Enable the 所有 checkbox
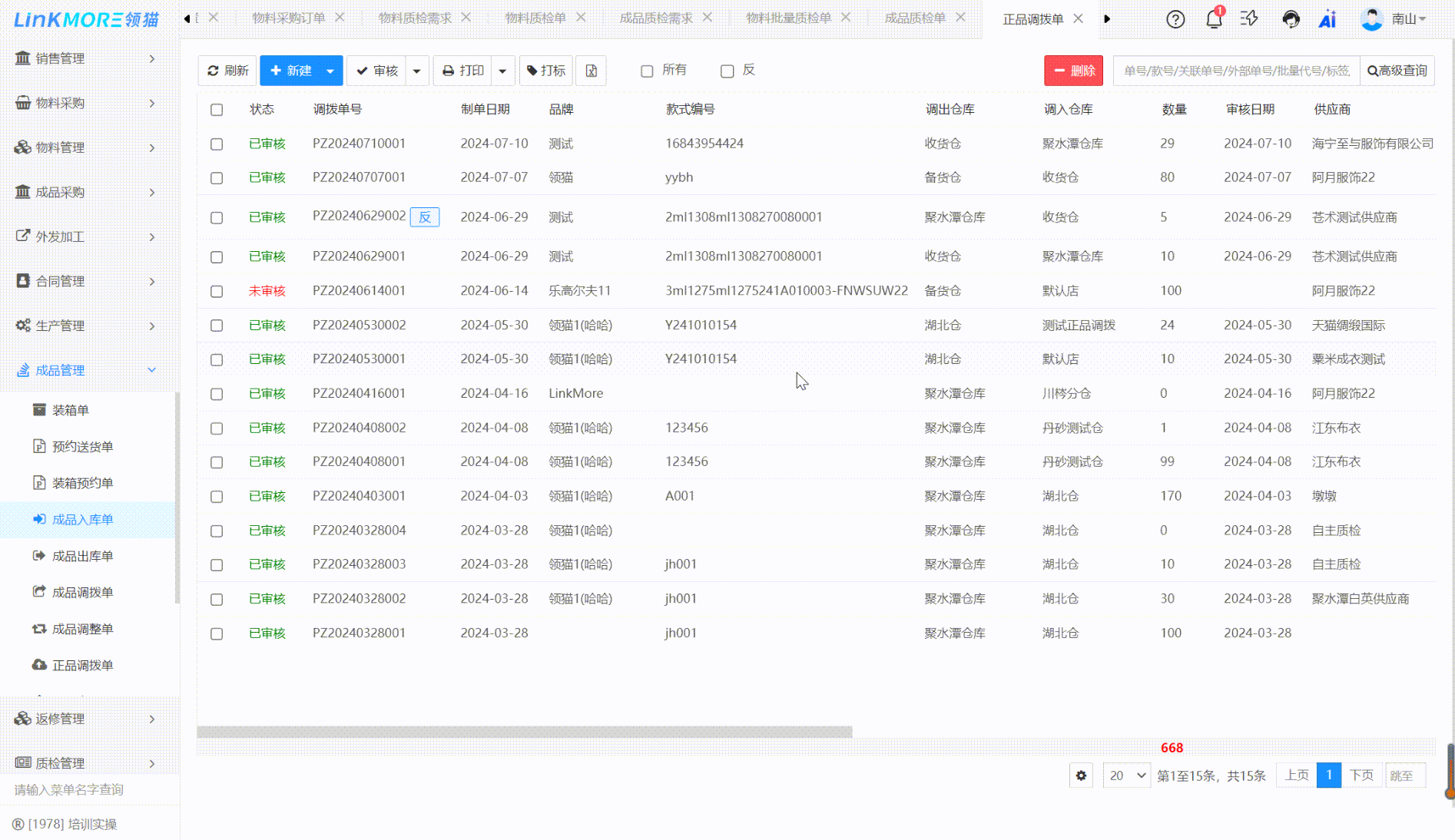This screenshot has height=840, width=1455. pyautogui.click(x=647, y=71)
